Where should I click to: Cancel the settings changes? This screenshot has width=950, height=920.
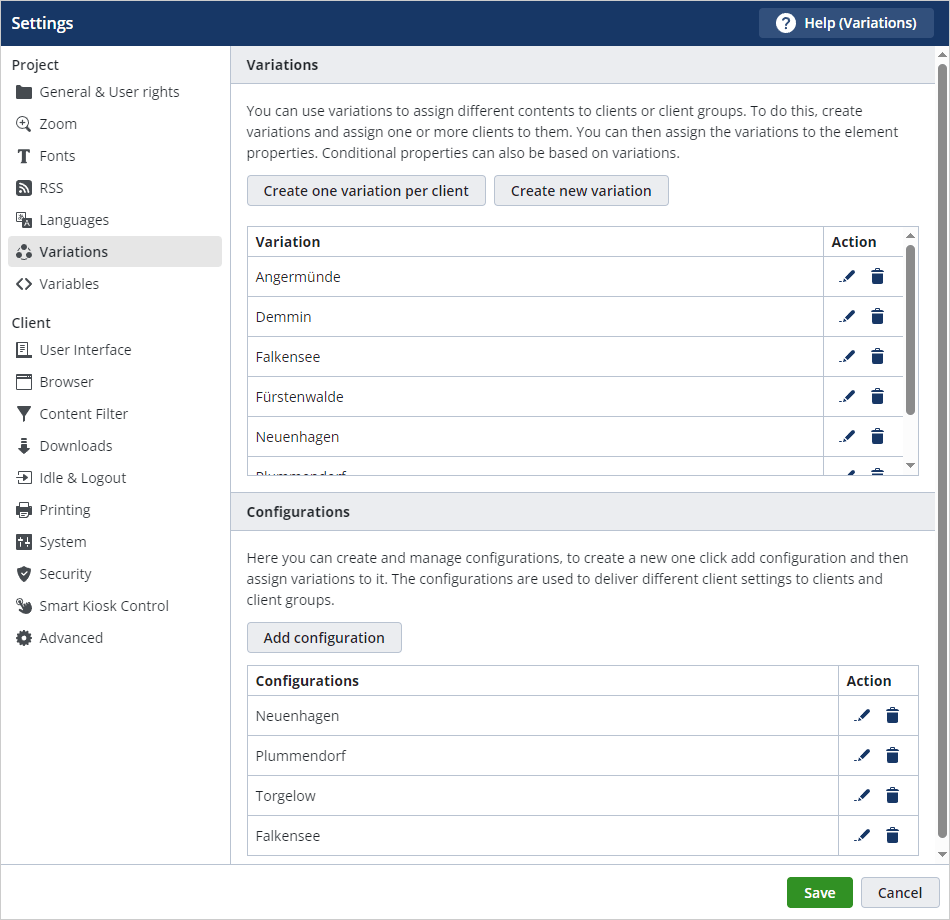pyautogui.click(x=899, y=892)
